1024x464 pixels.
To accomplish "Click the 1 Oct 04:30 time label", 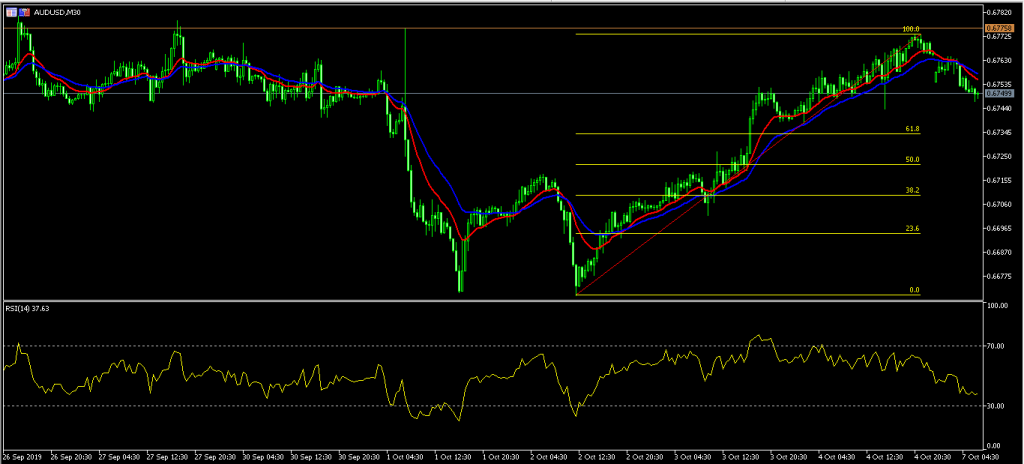I will [406, 456].
